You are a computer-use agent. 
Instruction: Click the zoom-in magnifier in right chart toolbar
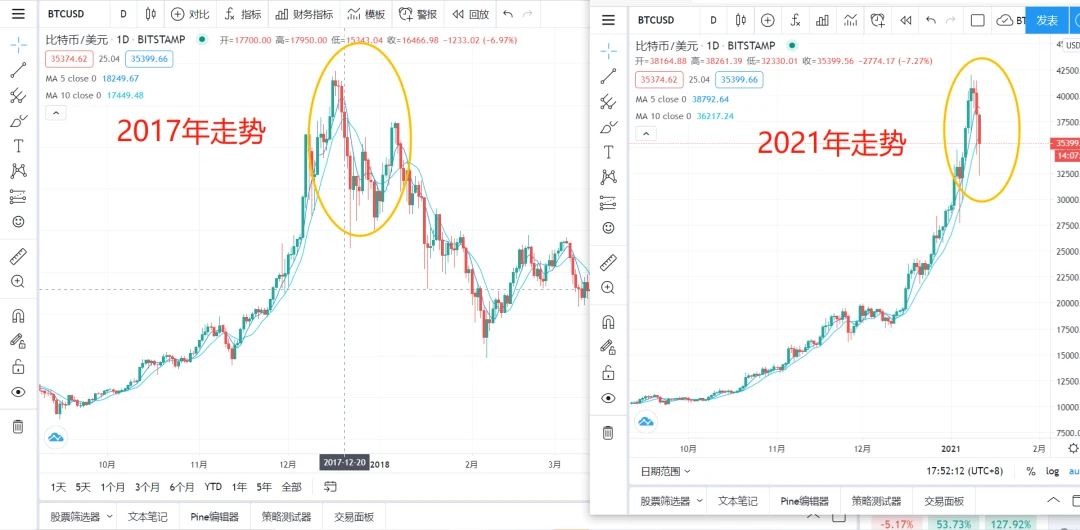(x=608, y=288)
